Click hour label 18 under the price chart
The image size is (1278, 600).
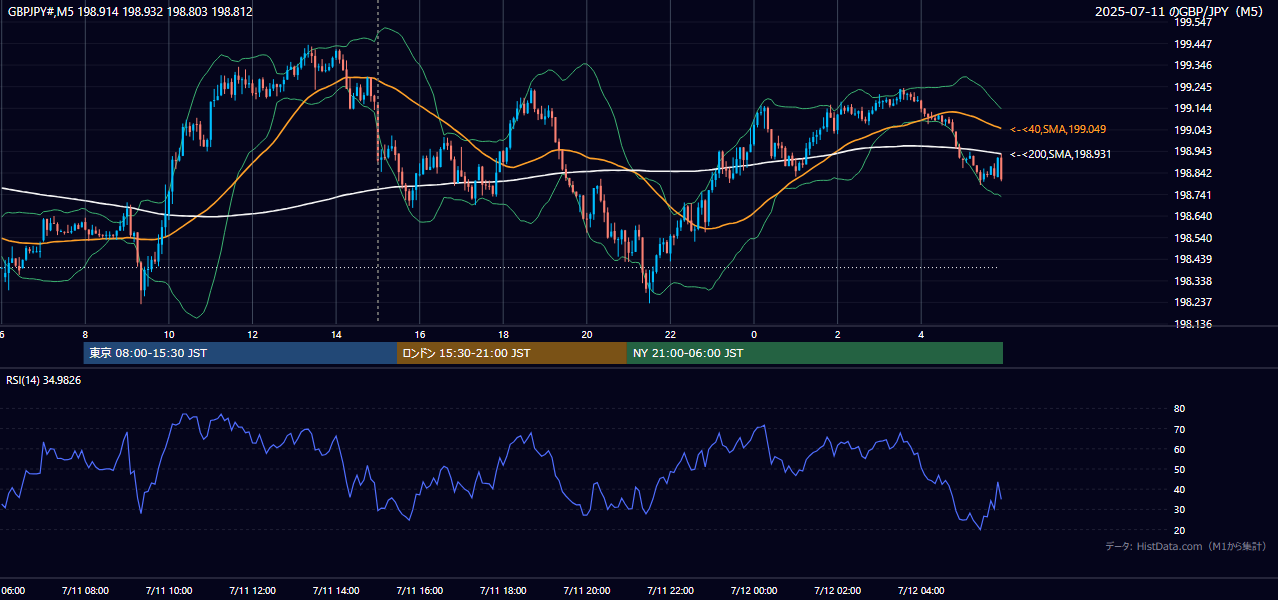(503, 335)
